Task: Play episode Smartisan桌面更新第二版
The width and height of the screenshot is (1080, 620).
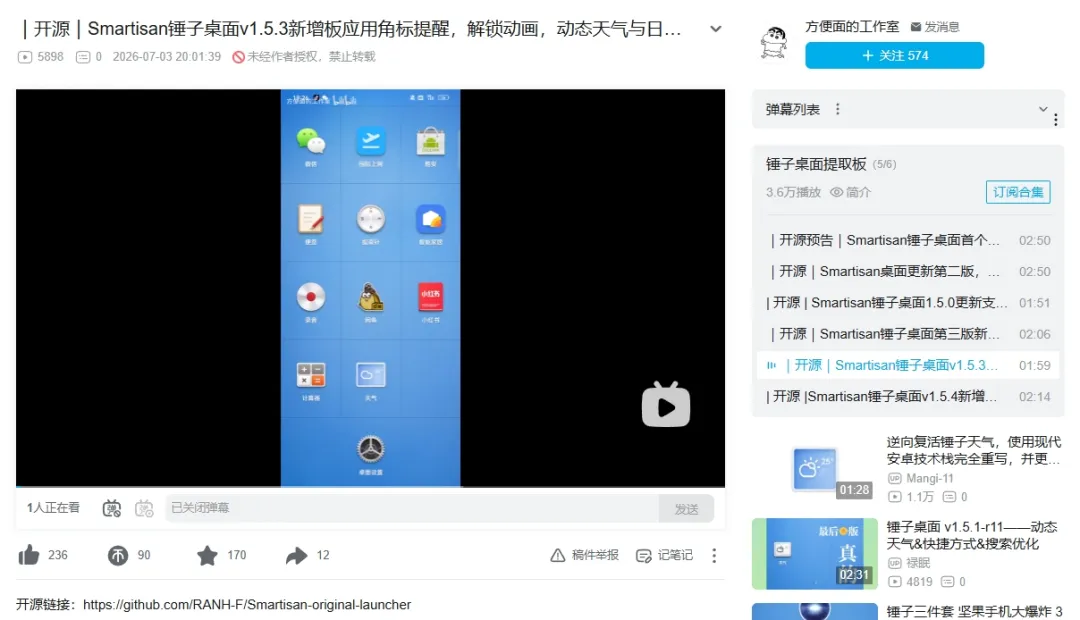Action: point(908,271)
